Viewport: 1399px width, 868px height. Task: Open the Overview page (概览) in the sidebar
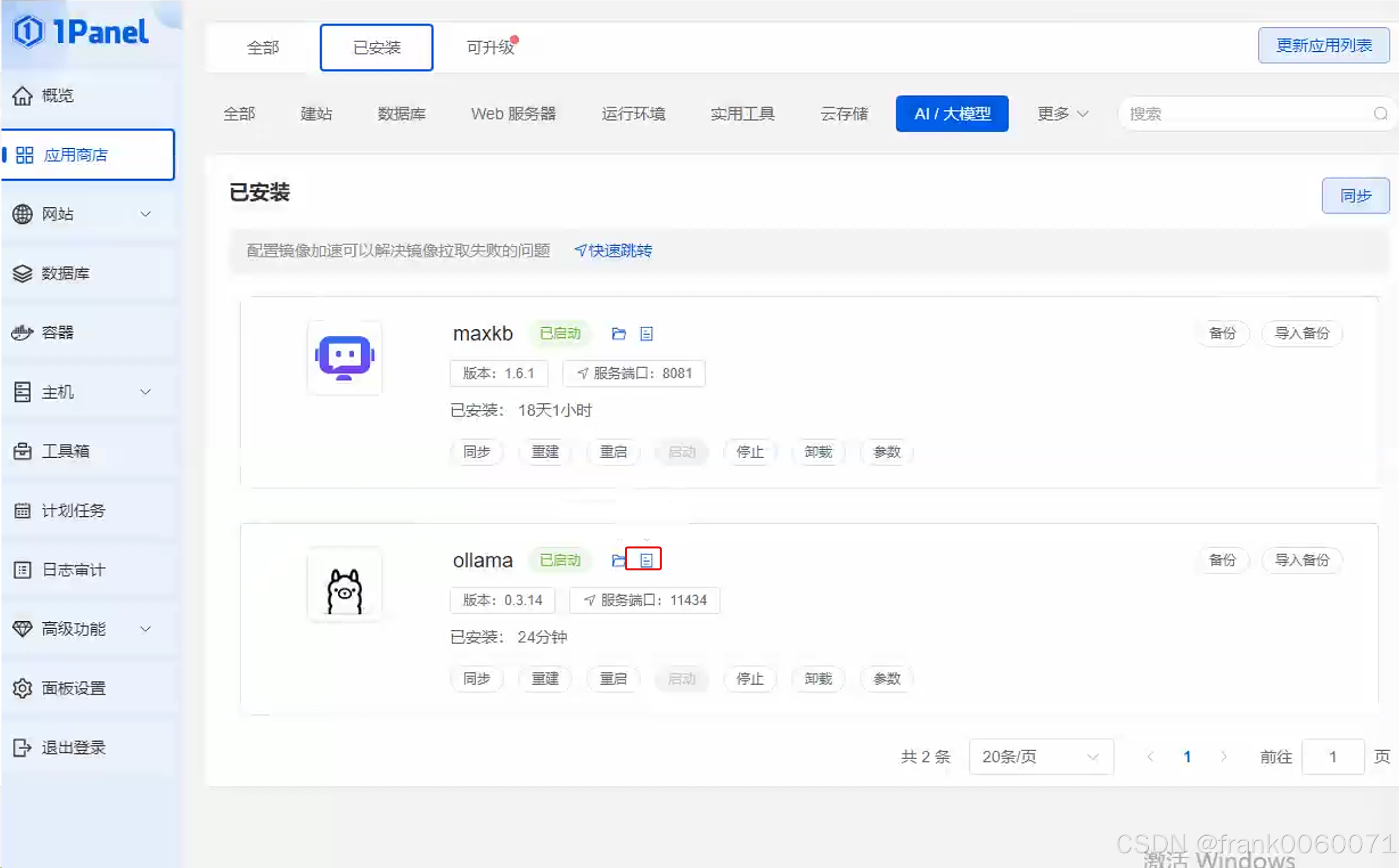tap(57, 96)
